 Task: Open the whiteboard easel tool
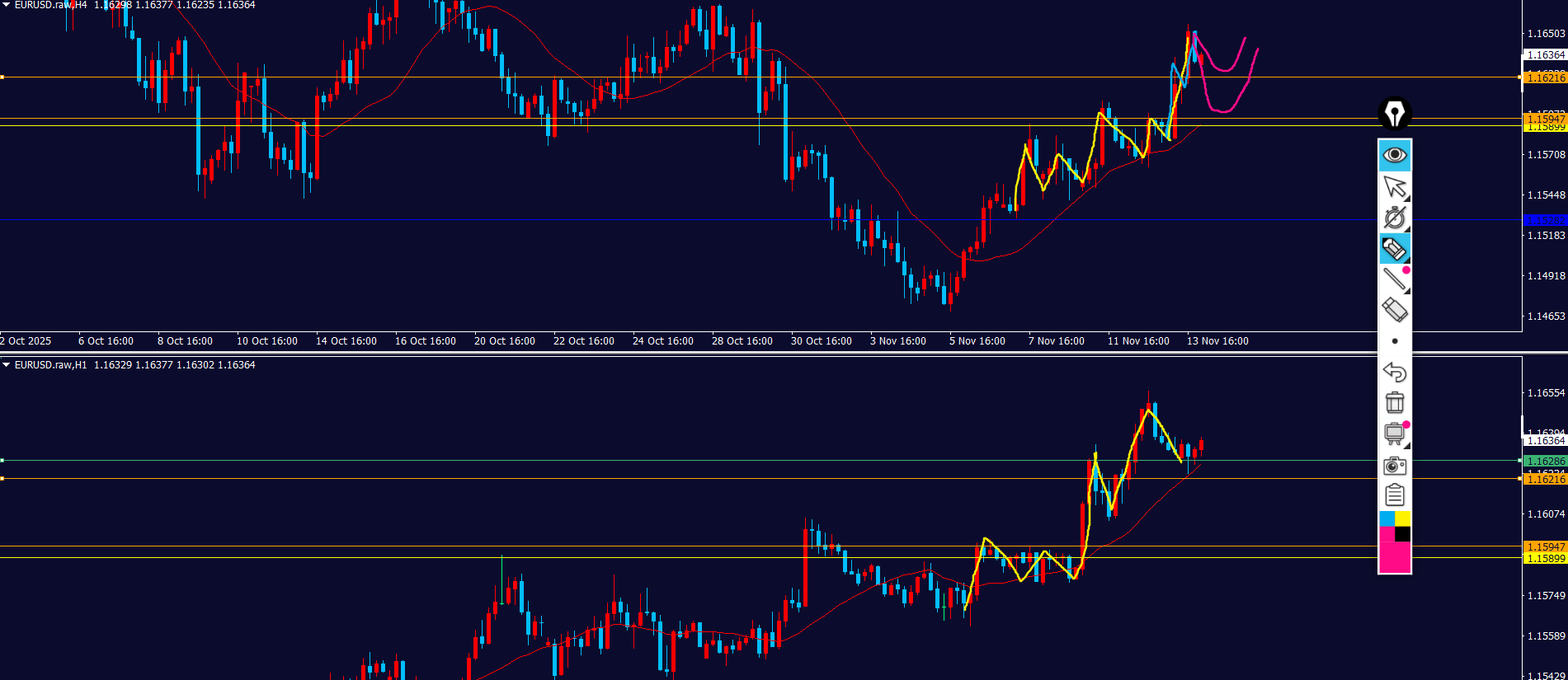(x=1395, y=434)
